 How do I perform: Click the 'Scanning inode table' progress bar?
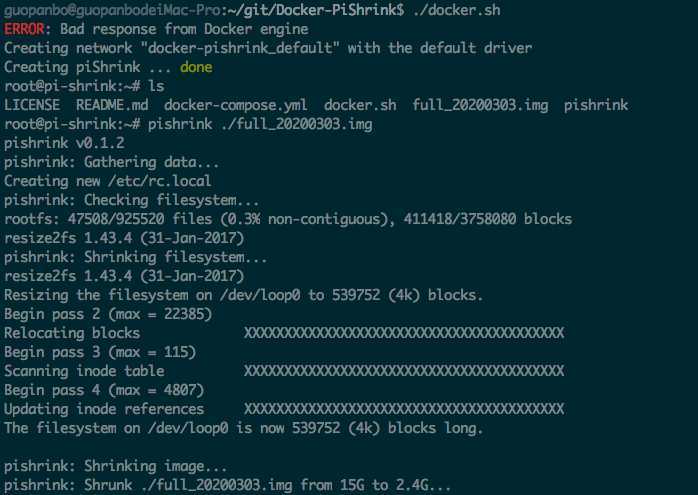coord(404,371)
